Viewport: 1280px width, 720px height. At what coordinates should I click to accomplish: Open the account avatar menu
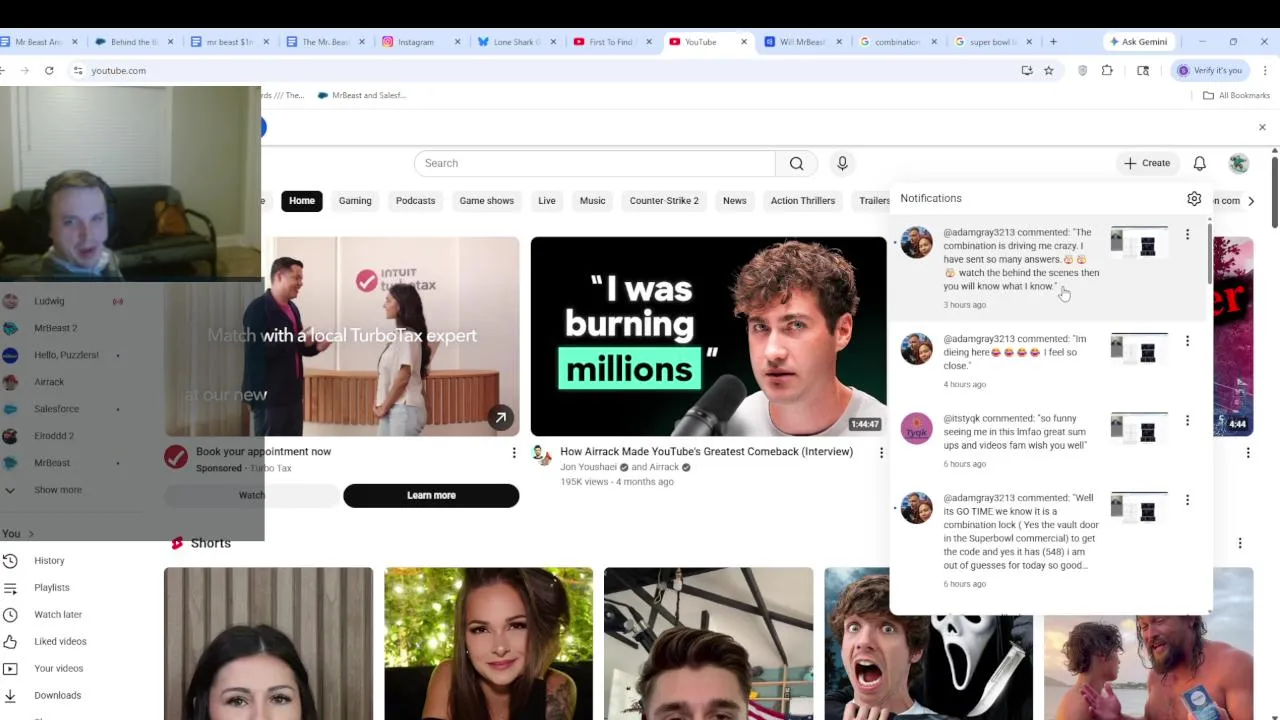(1239, 163)
